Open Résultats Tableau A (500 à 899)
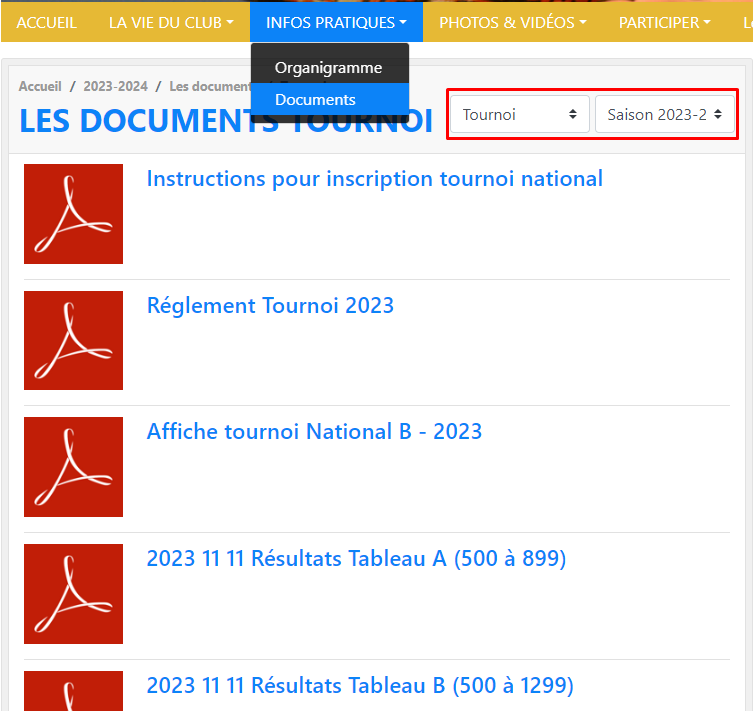Image resolution: width=753 pixels, height=711 pixels. (356, 559)
